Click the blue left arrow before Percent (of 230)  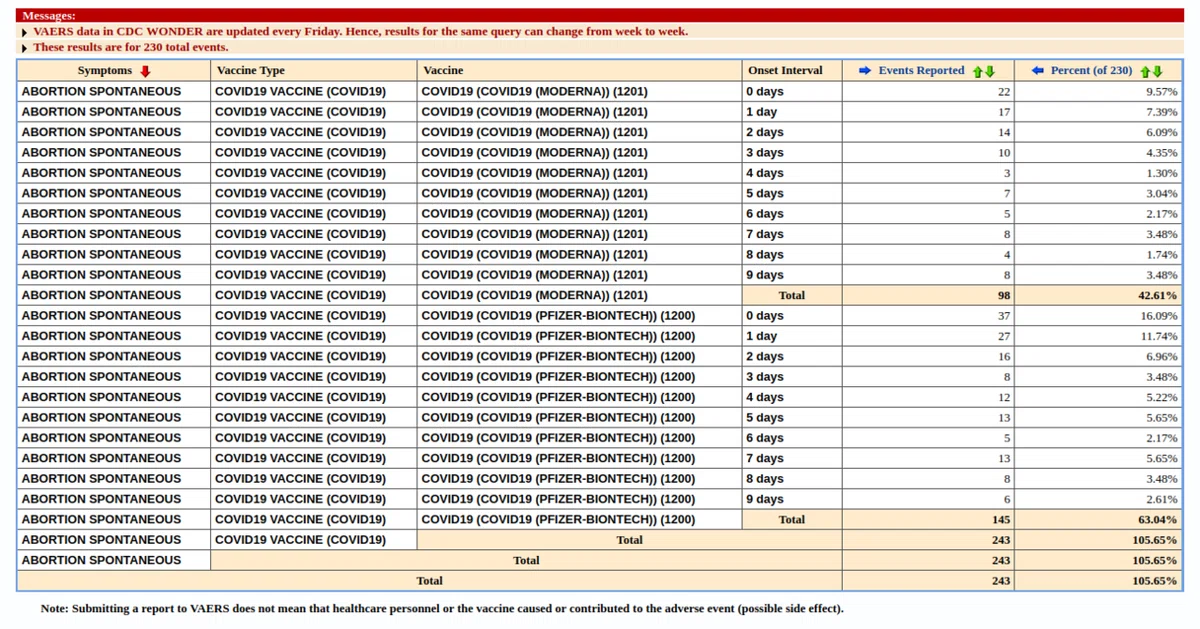tap(1038, 71)
